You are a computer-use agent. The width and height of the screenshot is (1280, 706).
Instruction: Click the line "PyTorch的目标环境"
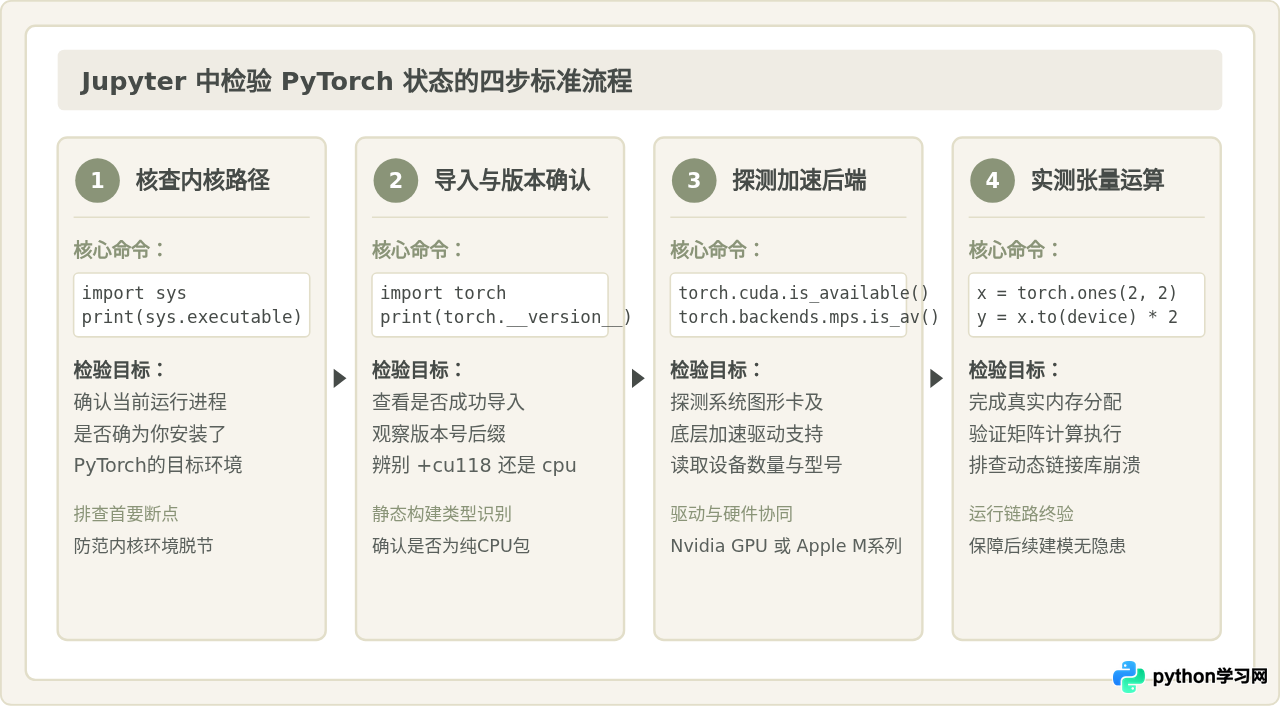[x=158, y=465]
